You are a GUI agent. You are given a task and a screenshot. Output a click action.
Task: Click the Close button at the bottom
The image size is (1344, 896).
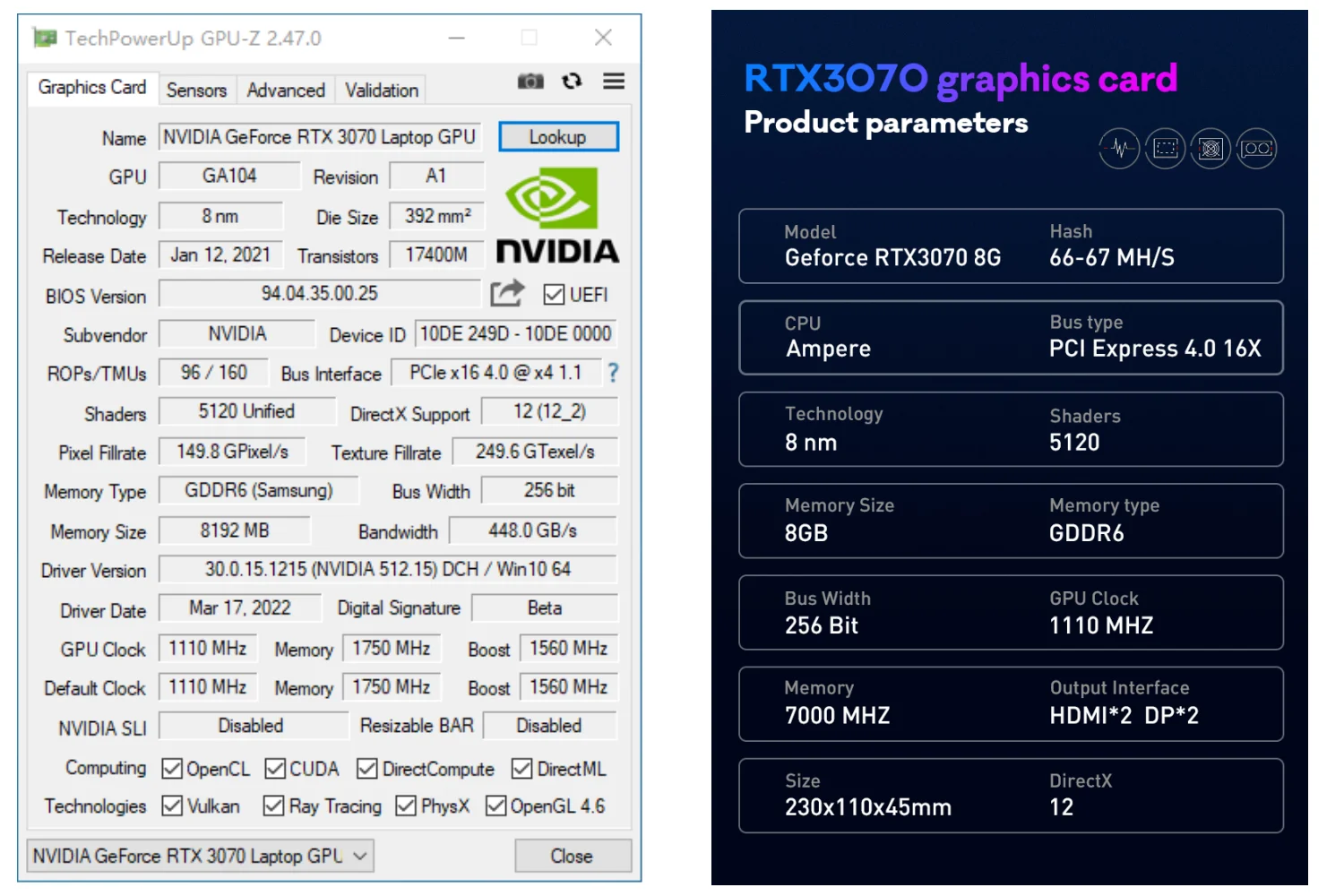[572, 856]
